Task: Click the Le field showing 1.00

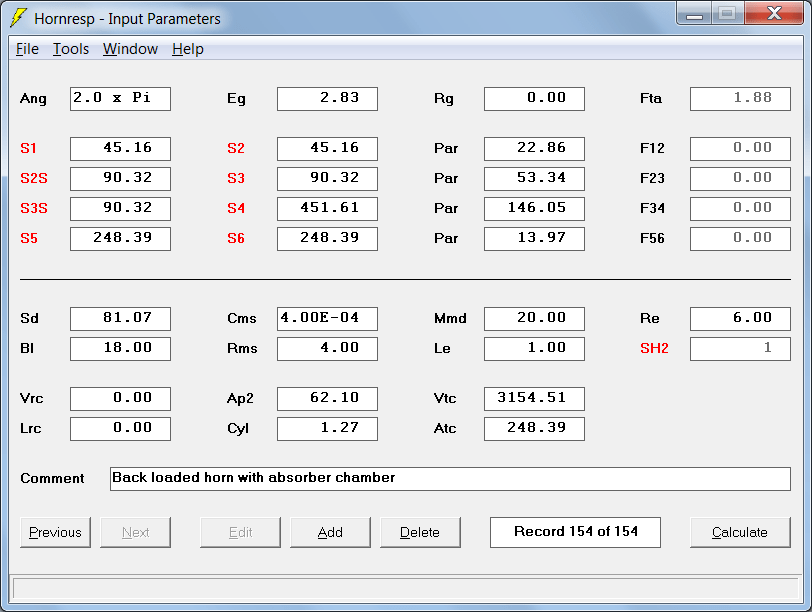Action: pos(534,348)
